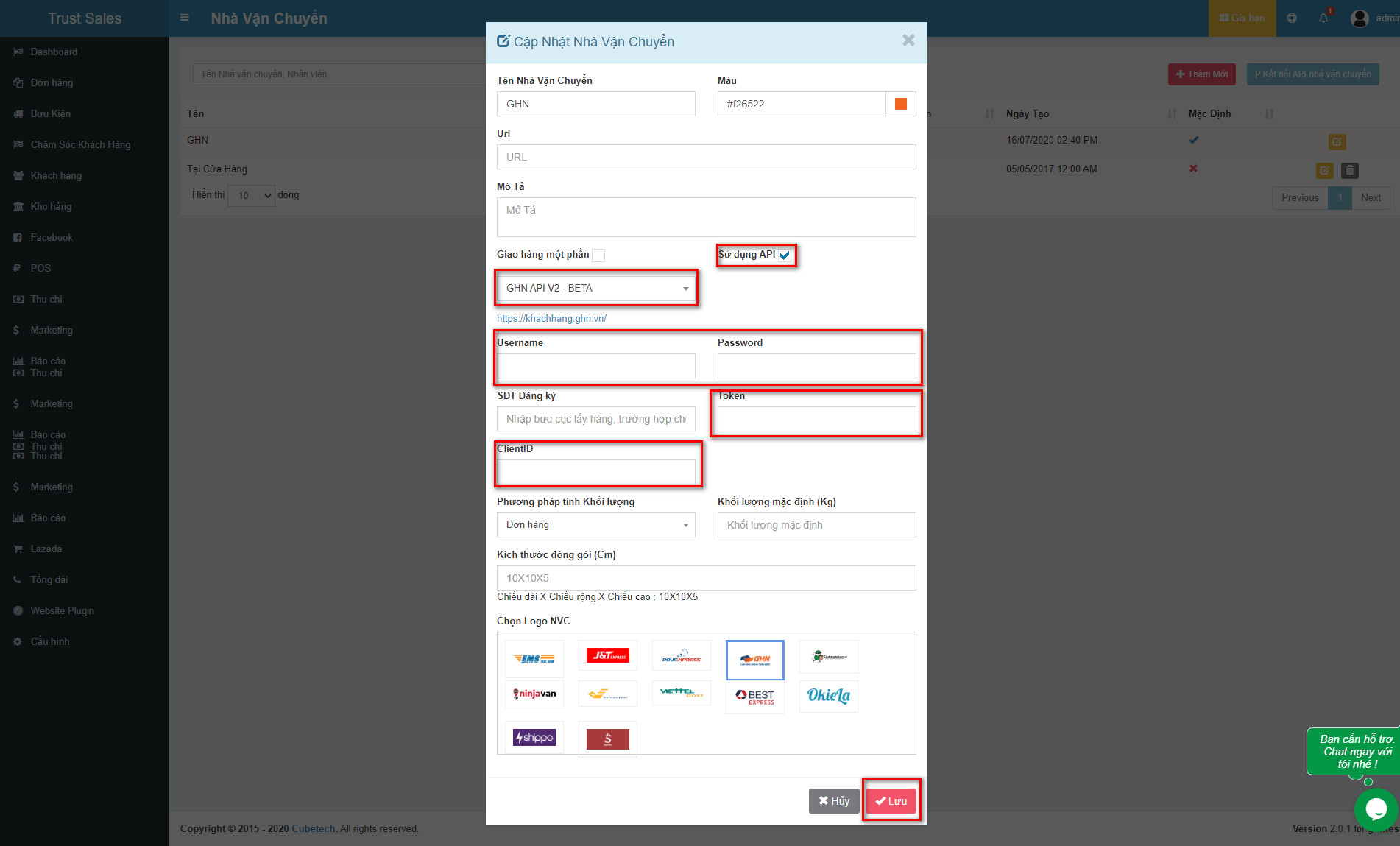Open the orange color swatch picker
Screen dimensions: 1400x846
coord(901,104)
